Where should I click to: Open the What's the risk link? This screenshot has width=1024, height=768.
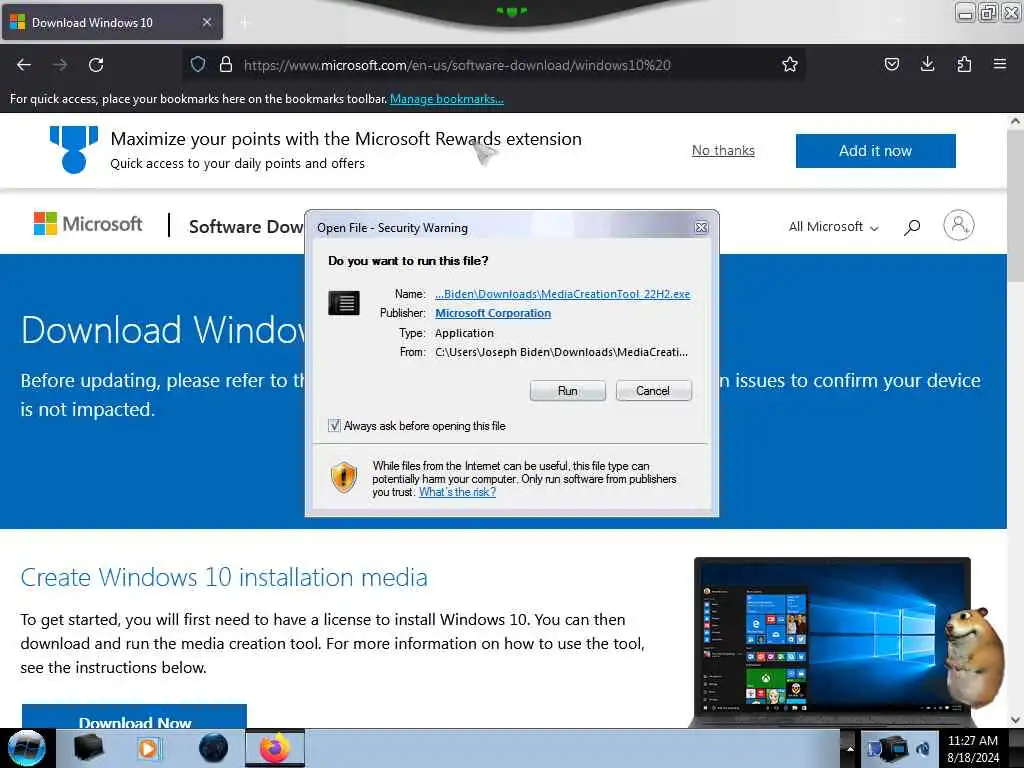pyautogui.click(x=457, y=492)
